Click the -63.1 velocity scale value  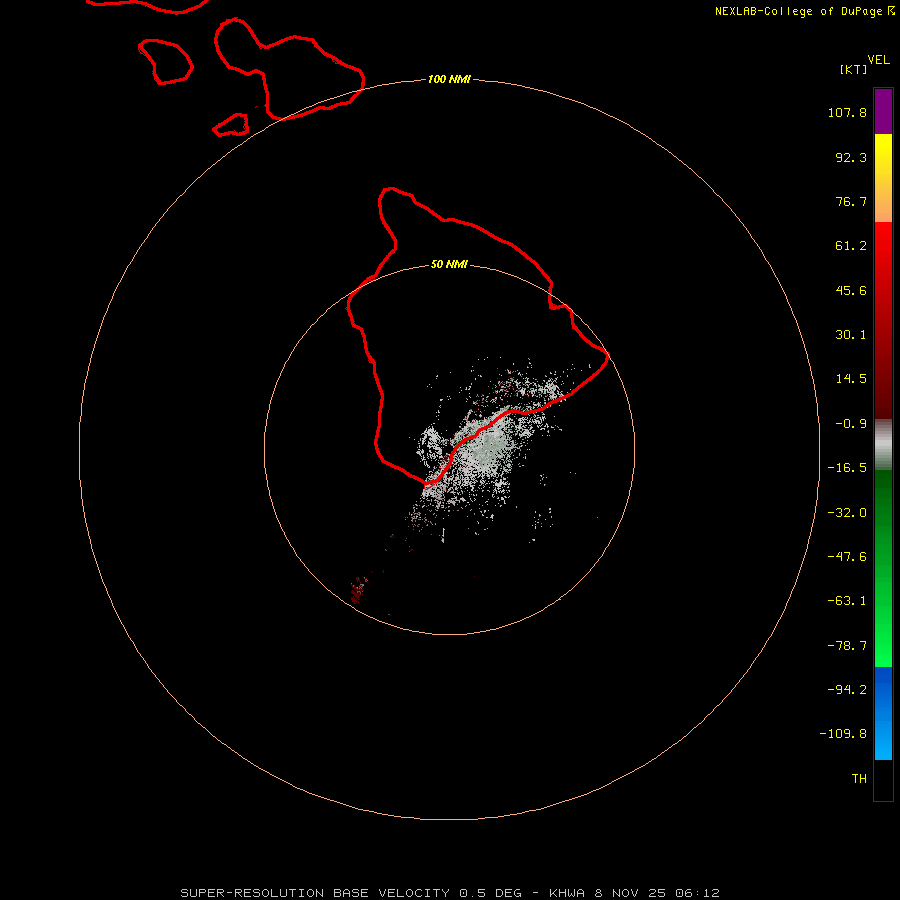click(847, 601)
